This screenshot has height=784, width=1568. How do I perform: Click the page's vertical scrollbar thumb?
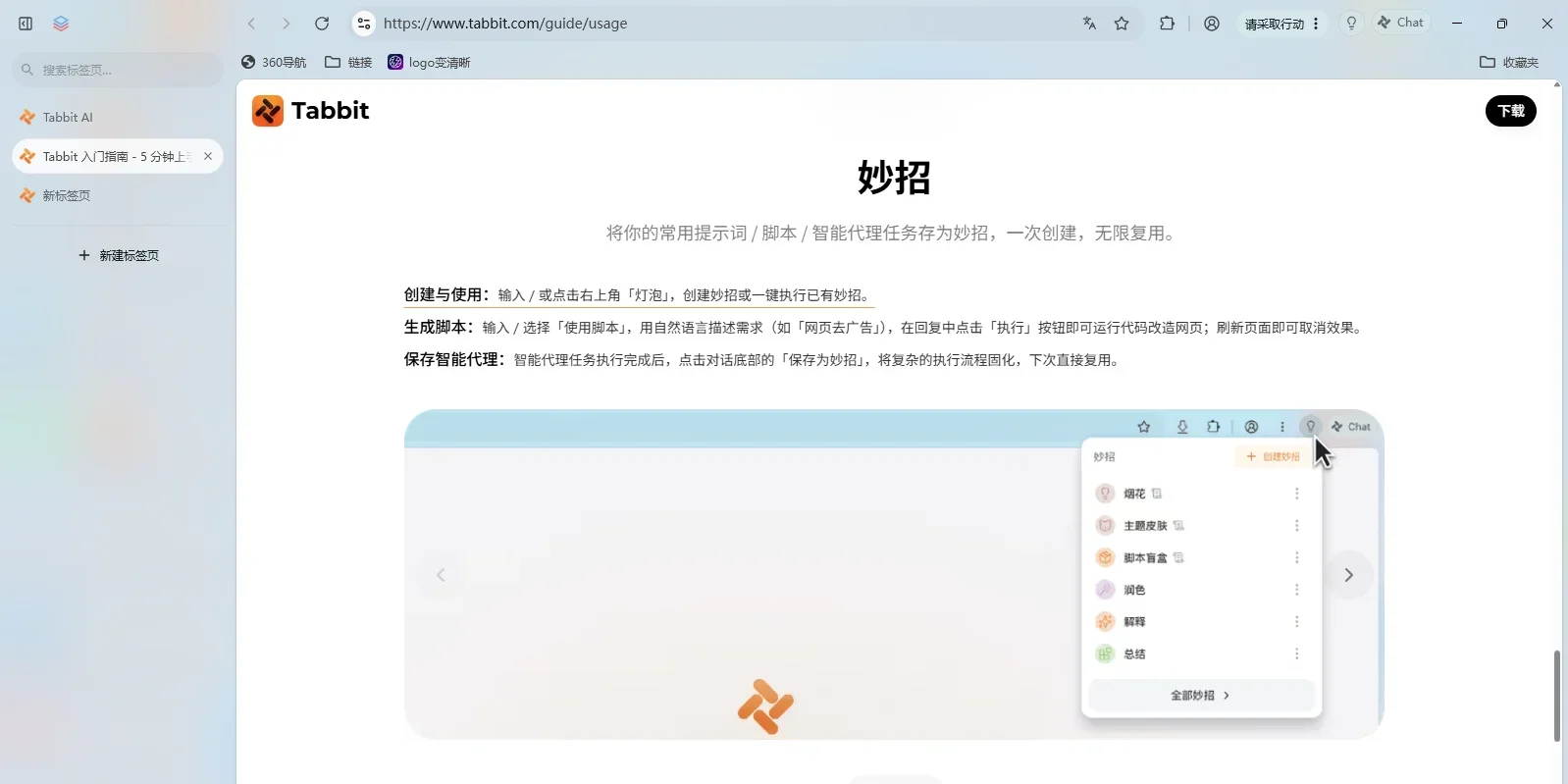[x=1557, y=696]
